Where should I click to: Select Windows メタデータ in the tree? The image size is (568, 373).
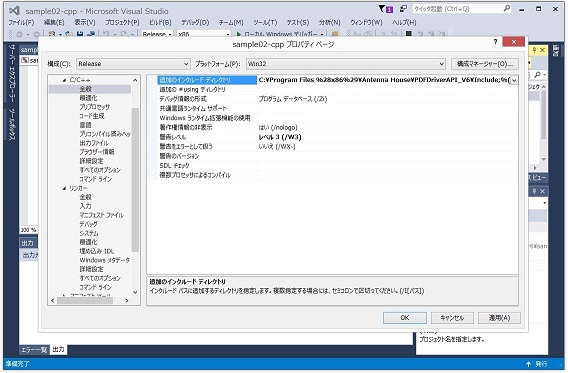point(104,260)
